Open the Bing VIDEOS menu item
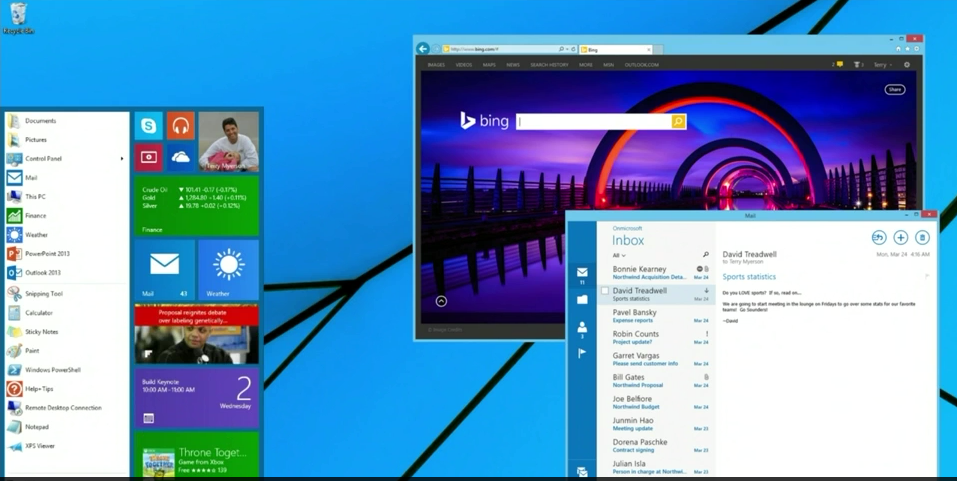 pos(464,65)
